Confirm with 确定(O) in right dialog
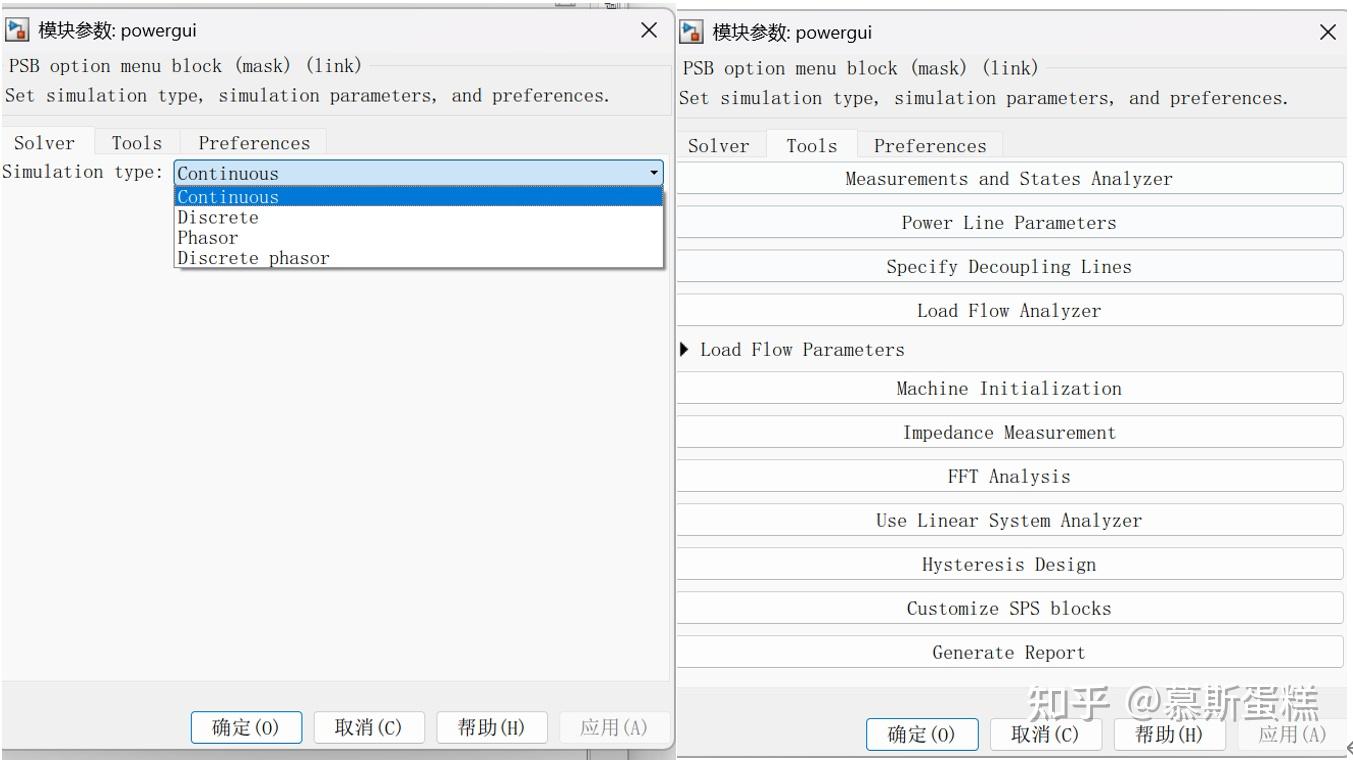The width and height of the screenshot is (1353, 760). (922, 735)
